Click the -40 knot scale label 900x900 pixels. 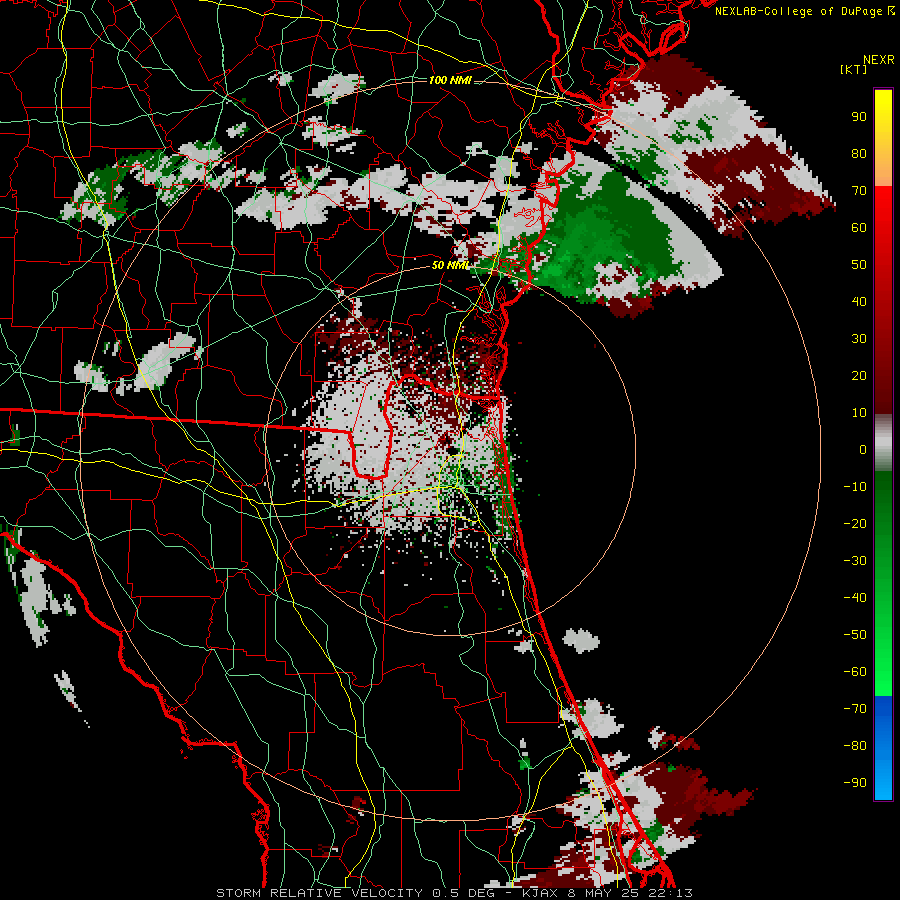pyautogui.click(x=855, y=598)
